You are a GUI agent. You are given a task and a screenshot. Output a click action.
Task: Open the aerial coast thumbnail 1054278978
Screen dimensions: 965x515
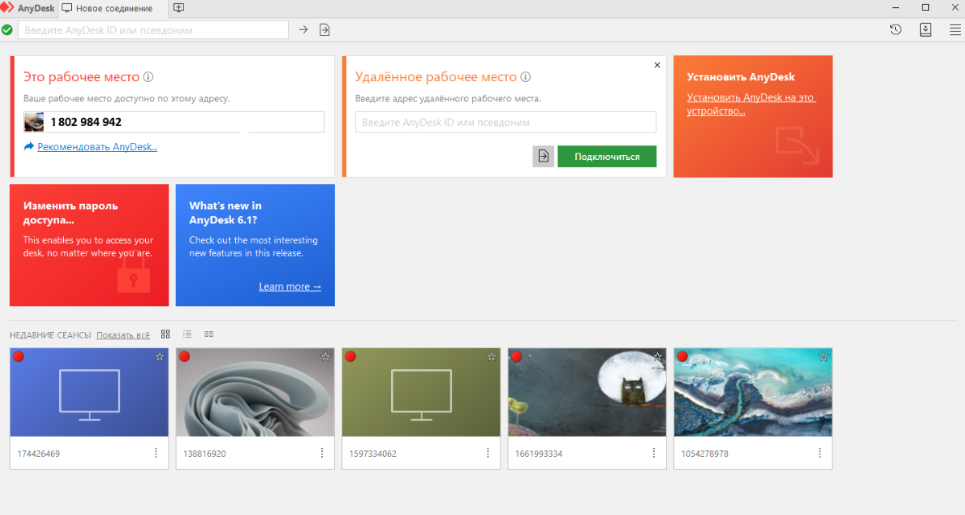753,393
